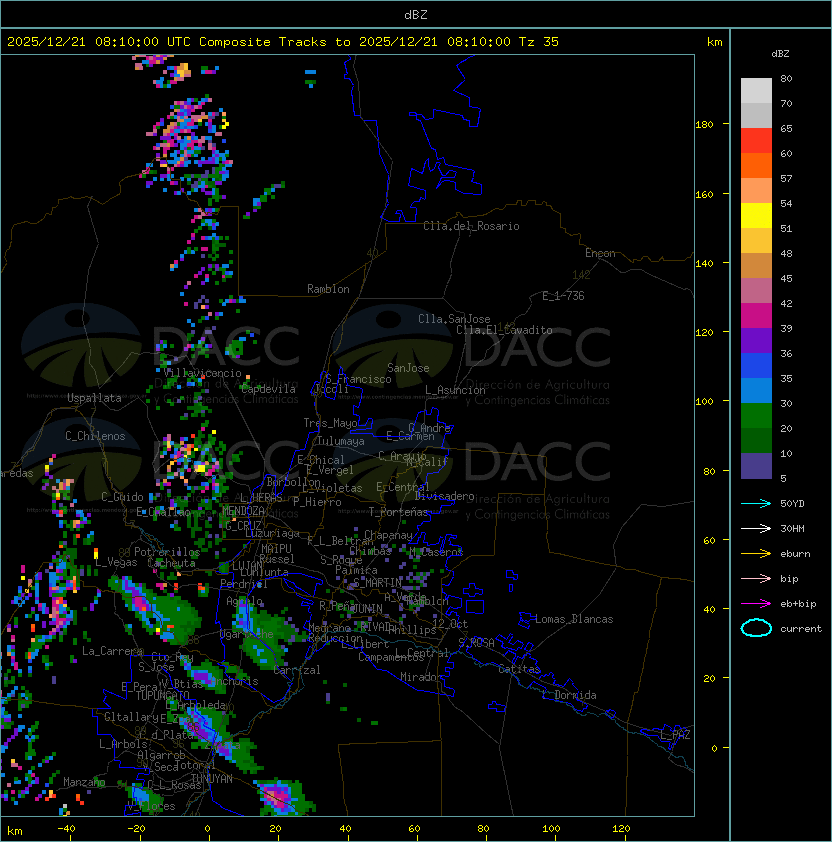The width and height of the screenshot is (832, 842).
Task: Click the 'L_Dormida' map label
Action: (569, 695)
